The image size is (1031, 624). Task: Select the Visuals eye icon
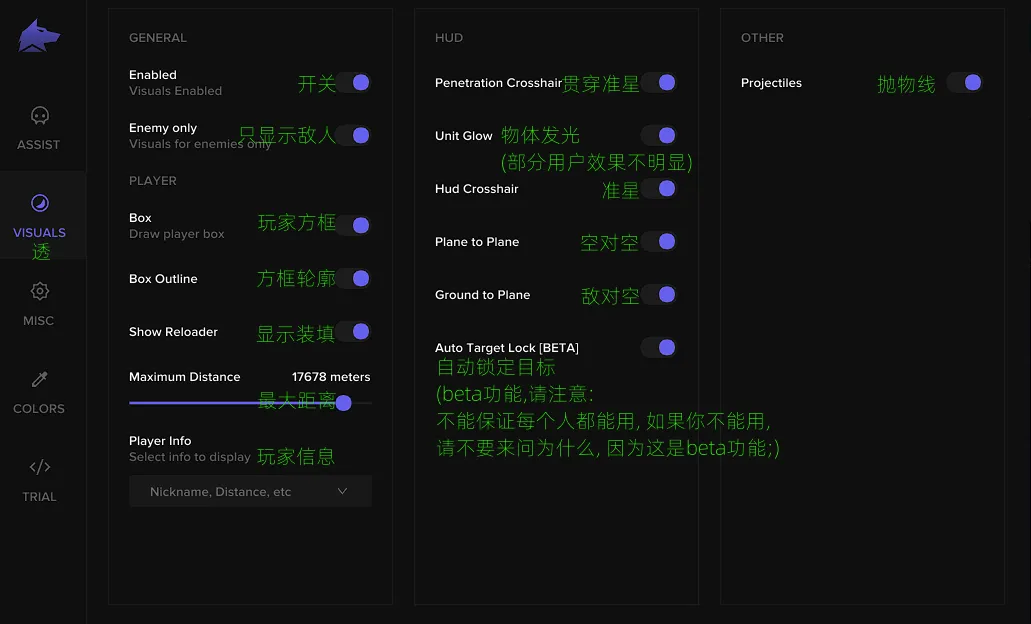click(39, 203)
